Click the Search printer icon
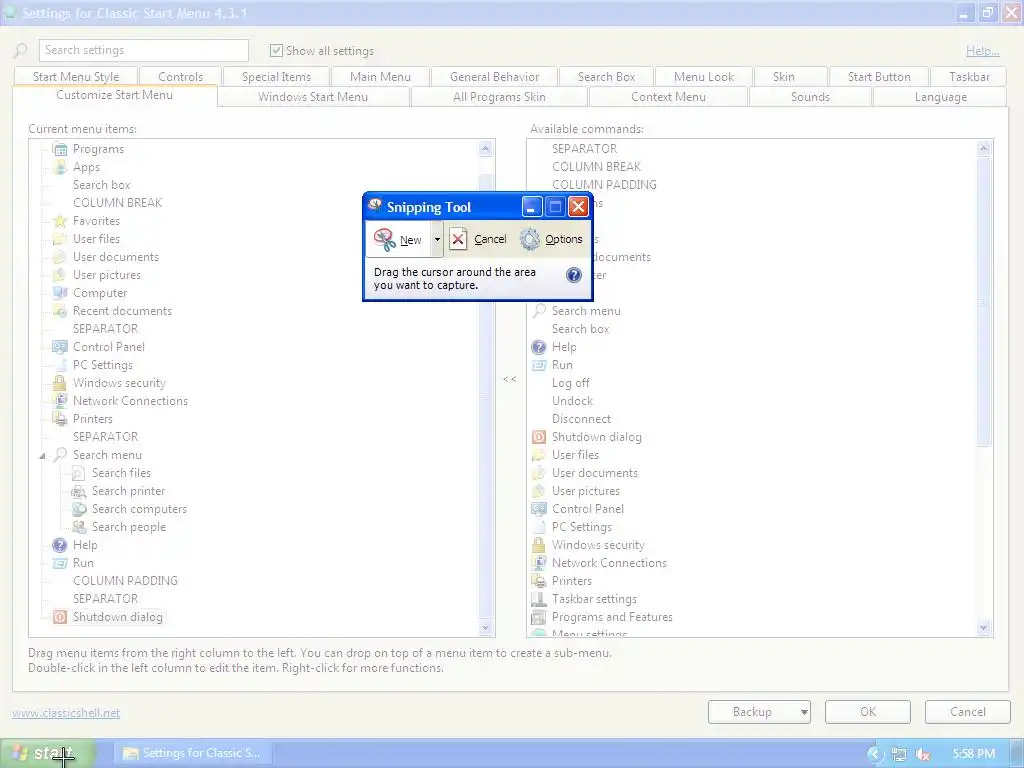 79,491
